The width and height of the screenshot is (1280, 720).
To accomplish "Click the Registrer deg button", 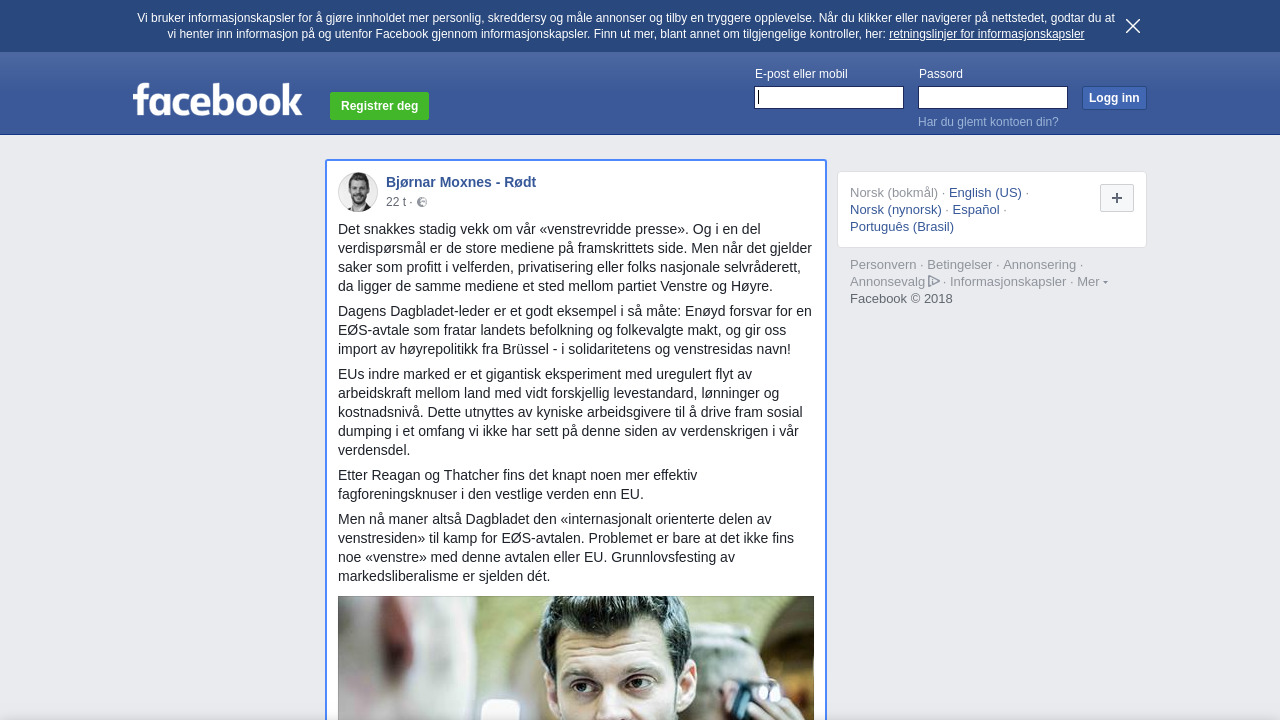I will click(x=379, y=106).
